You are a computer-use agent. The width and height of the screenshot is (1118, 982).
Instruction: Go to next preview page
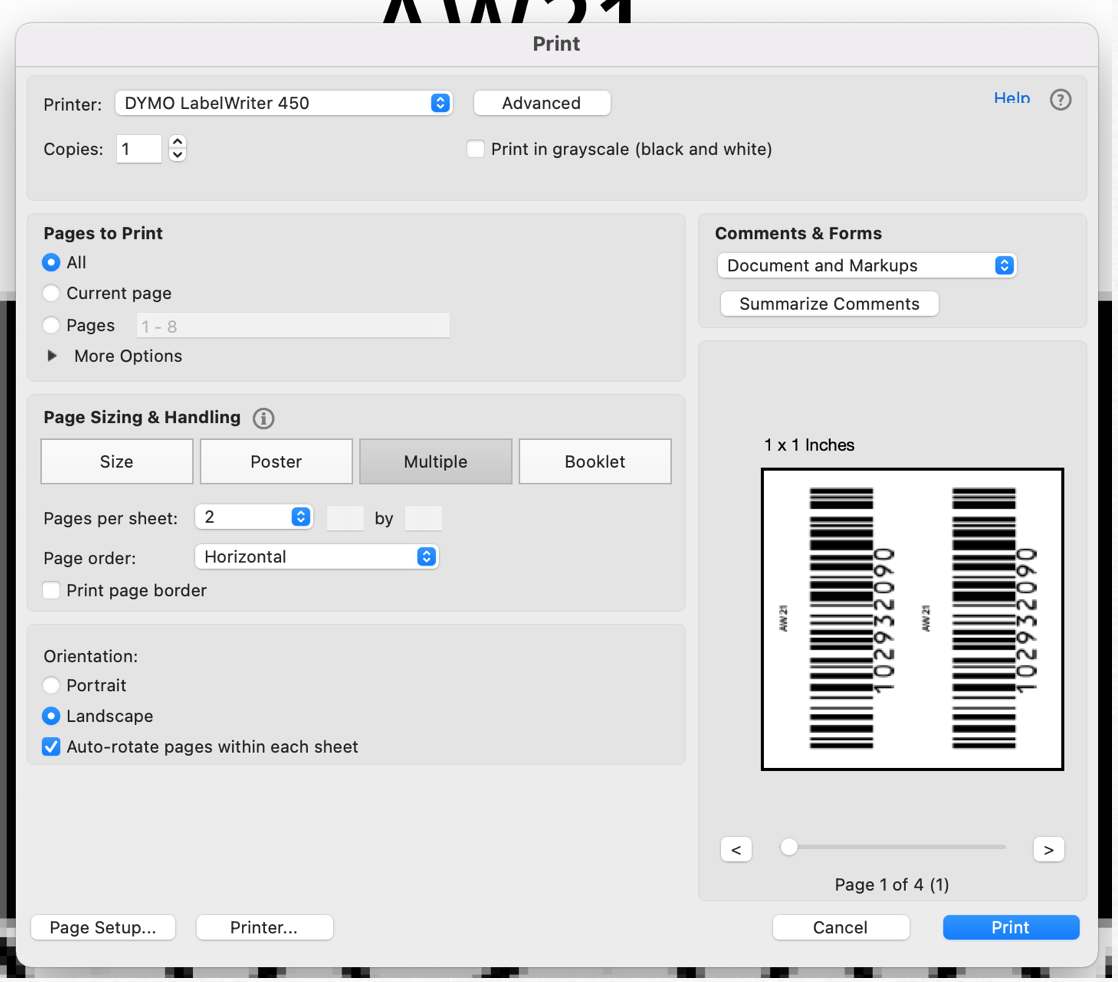coord(1048,849)
